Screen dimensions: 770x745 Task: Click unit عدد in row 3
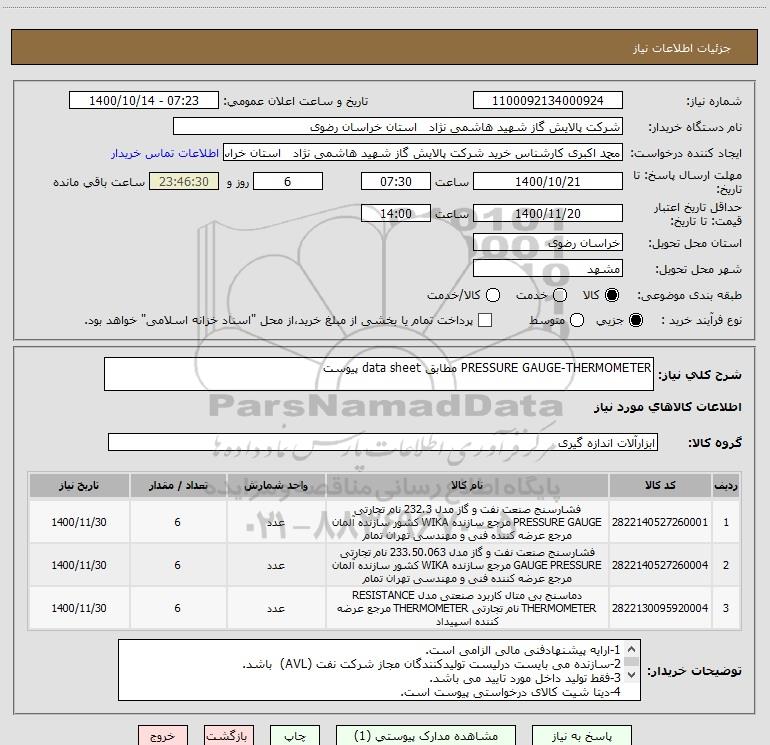pyautogui.click(x=276, y=608)
